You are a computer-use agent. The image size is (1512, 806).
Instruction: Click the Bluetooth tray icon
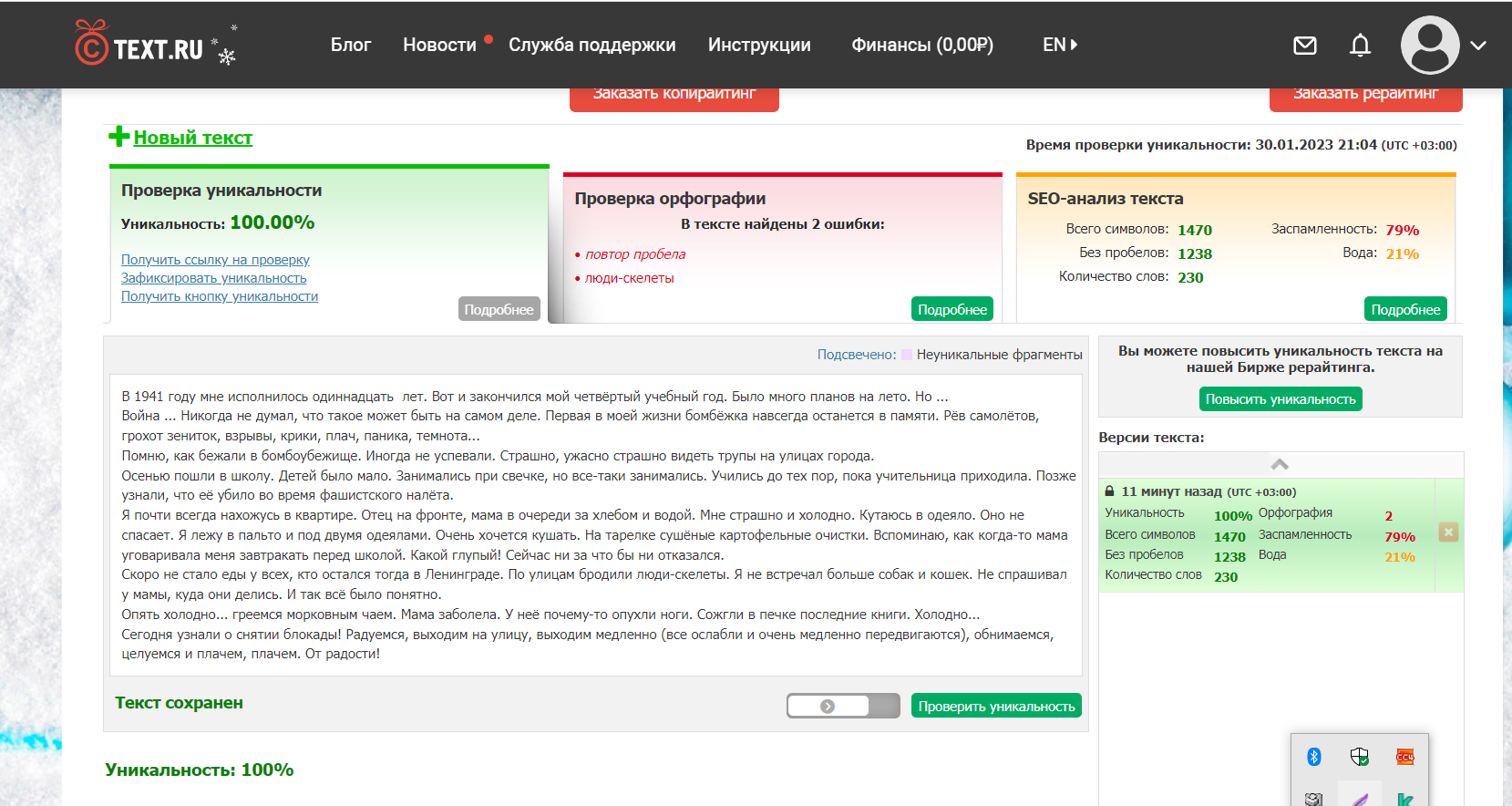click(1313, 757)
